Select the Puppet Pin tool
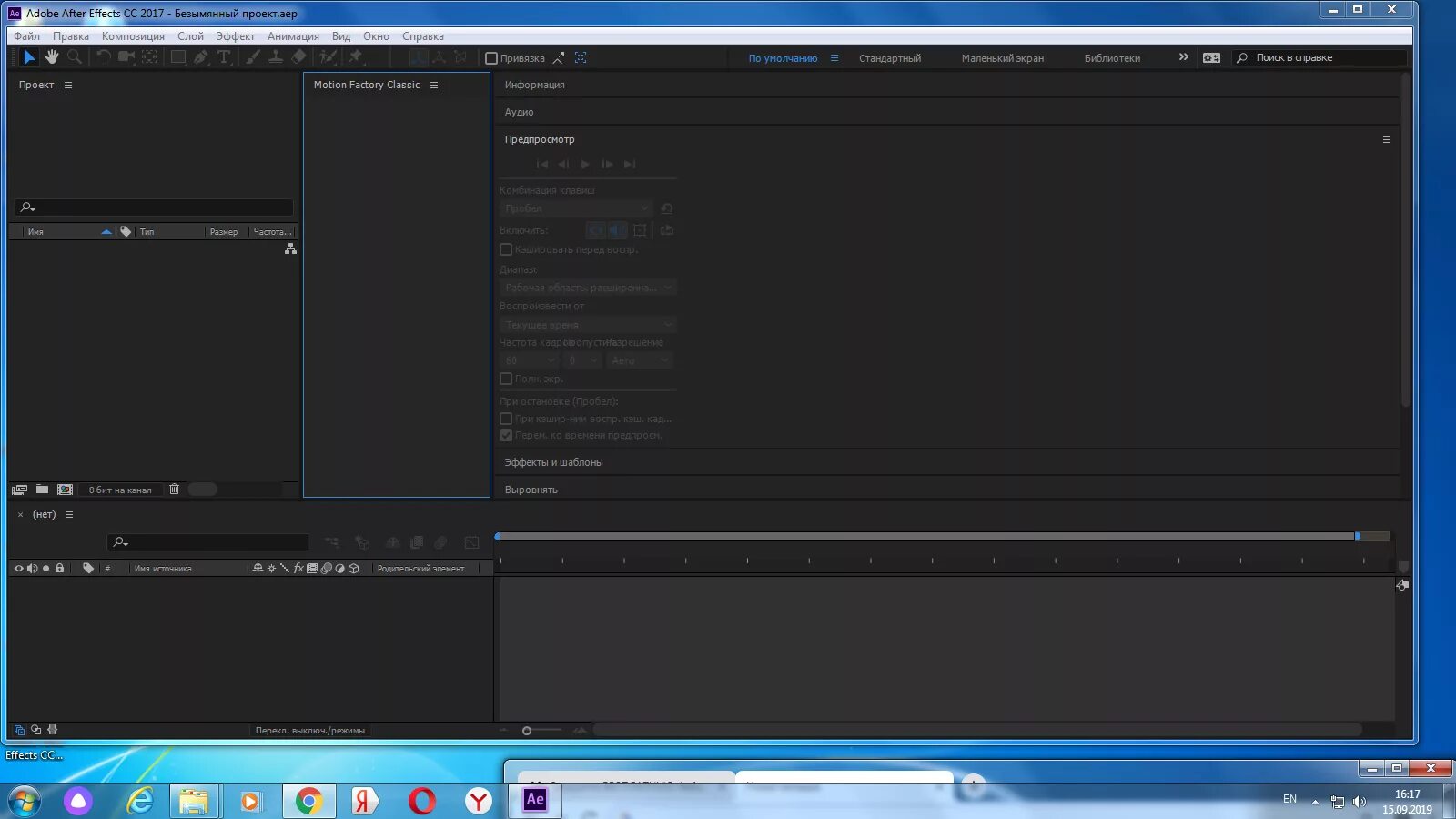Viewport: 1456px width, 819px height. coord(356,57)
